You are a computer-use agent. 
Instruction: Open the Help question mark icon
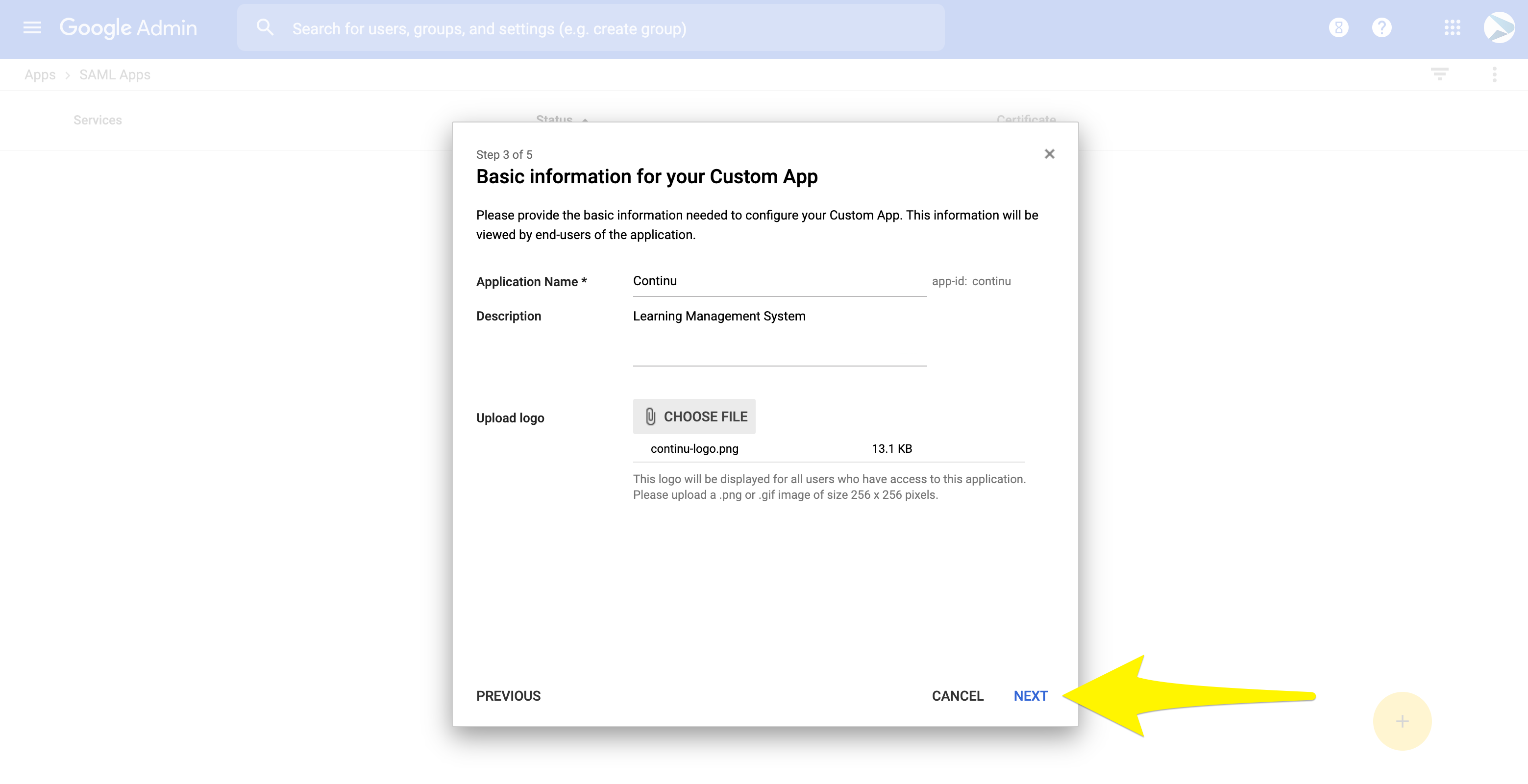tap(1381, 28)
